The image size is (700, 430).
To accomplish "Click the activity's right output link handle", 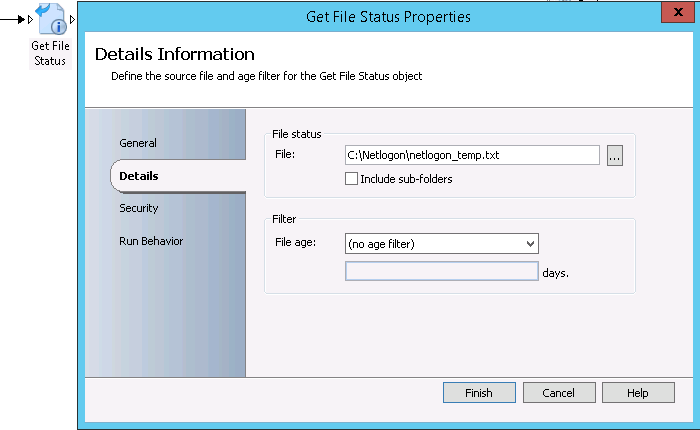I will point(72,19).
